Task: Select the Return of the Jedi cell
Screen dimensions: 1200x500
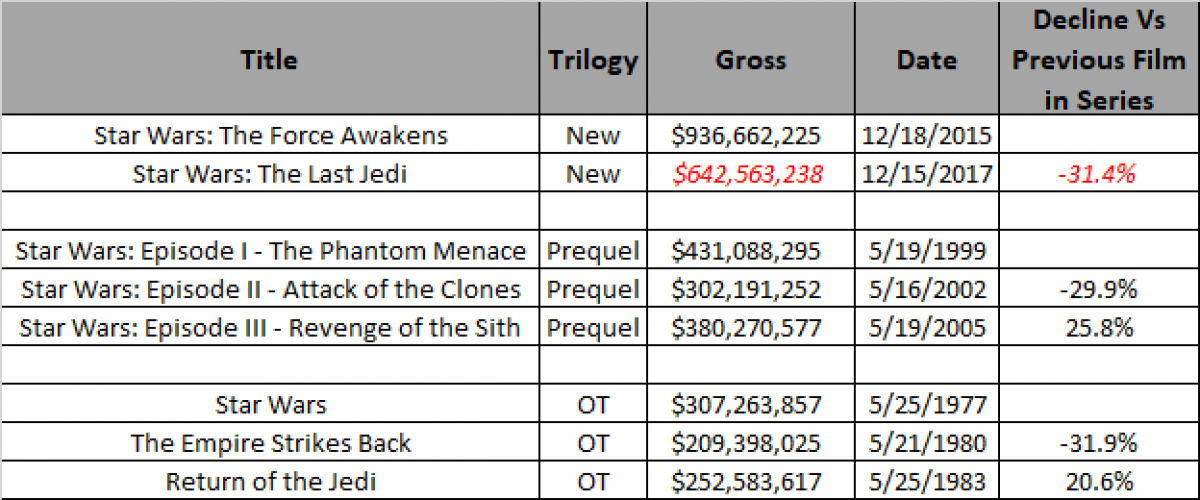Action: [x=270, y=481]
